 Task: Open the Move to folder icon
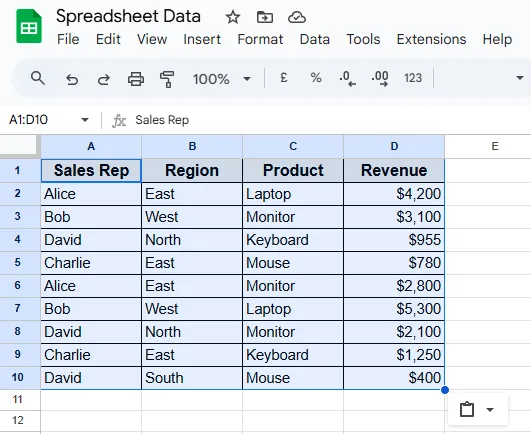[x=264, y=17]
